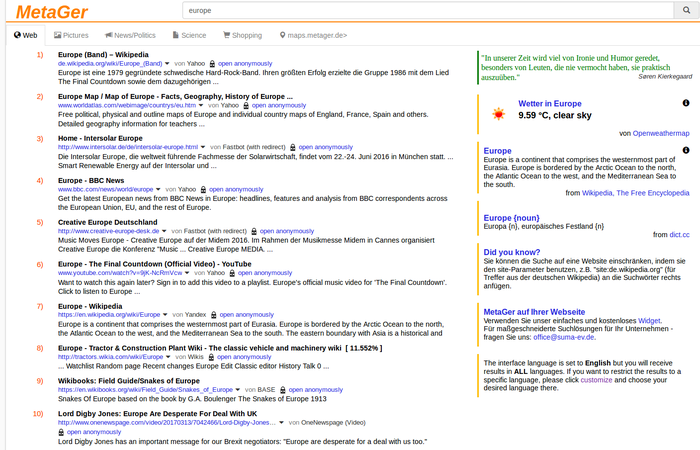
Task: Click the MetaGer auf Ihrer Webseite heading
Action: tap(534, 312)
